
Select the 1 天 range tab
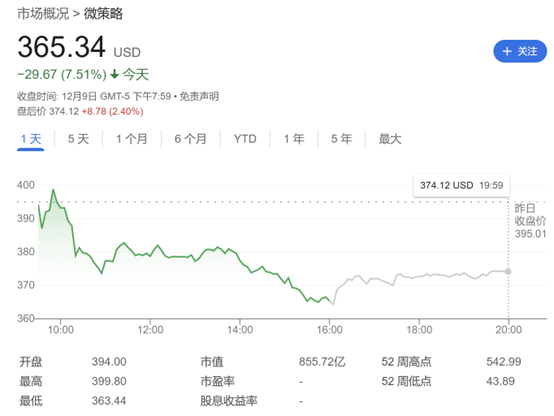(31, 139)
